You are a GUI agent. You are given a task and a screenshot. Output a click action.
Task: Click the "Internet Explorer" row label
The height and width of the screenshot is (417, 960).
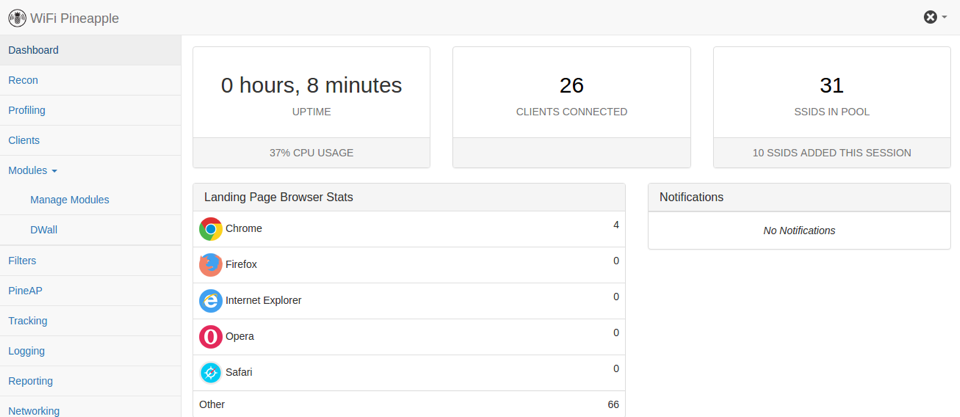263,301
